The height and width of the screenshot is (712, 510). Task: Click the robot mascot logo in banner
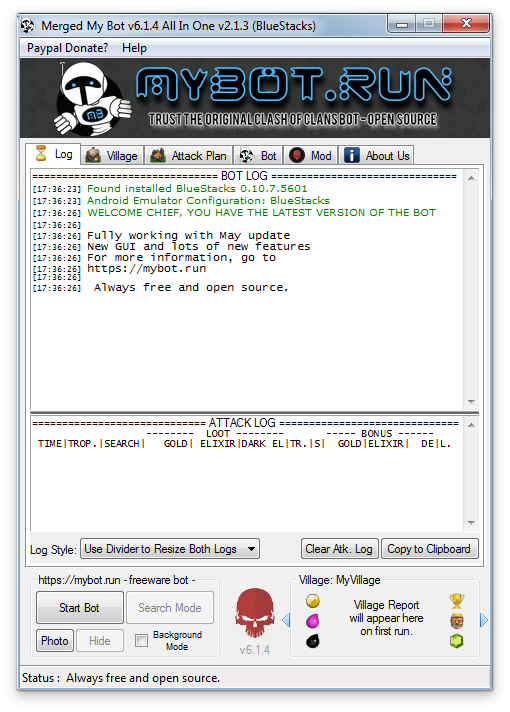93,99
